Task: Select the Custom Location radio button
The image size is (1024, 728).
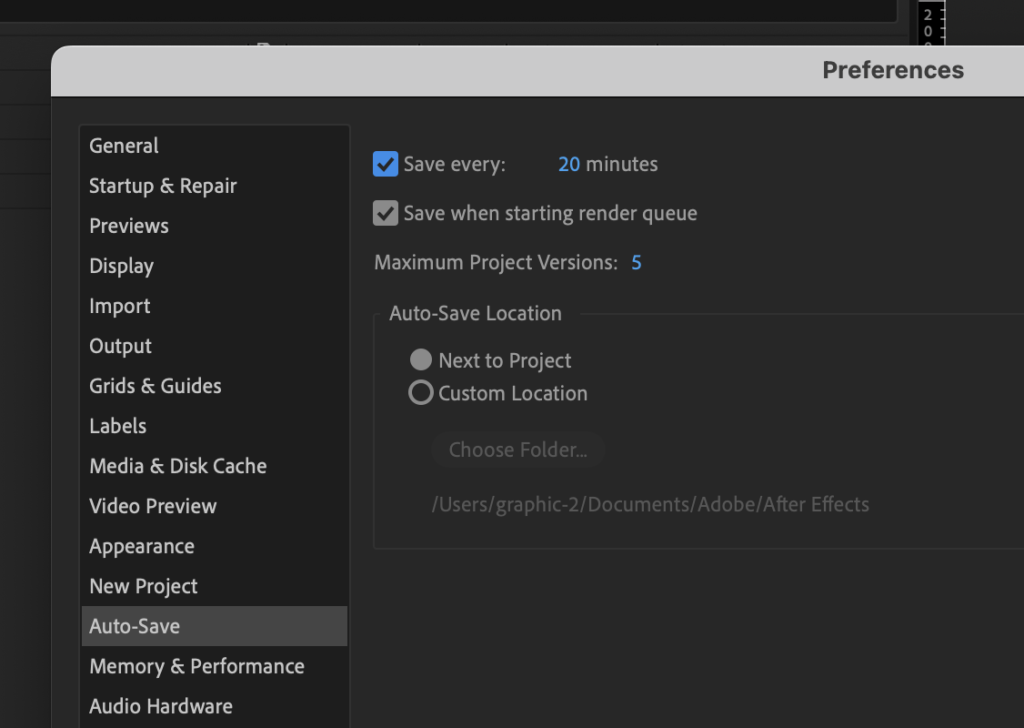Action: 421,393
